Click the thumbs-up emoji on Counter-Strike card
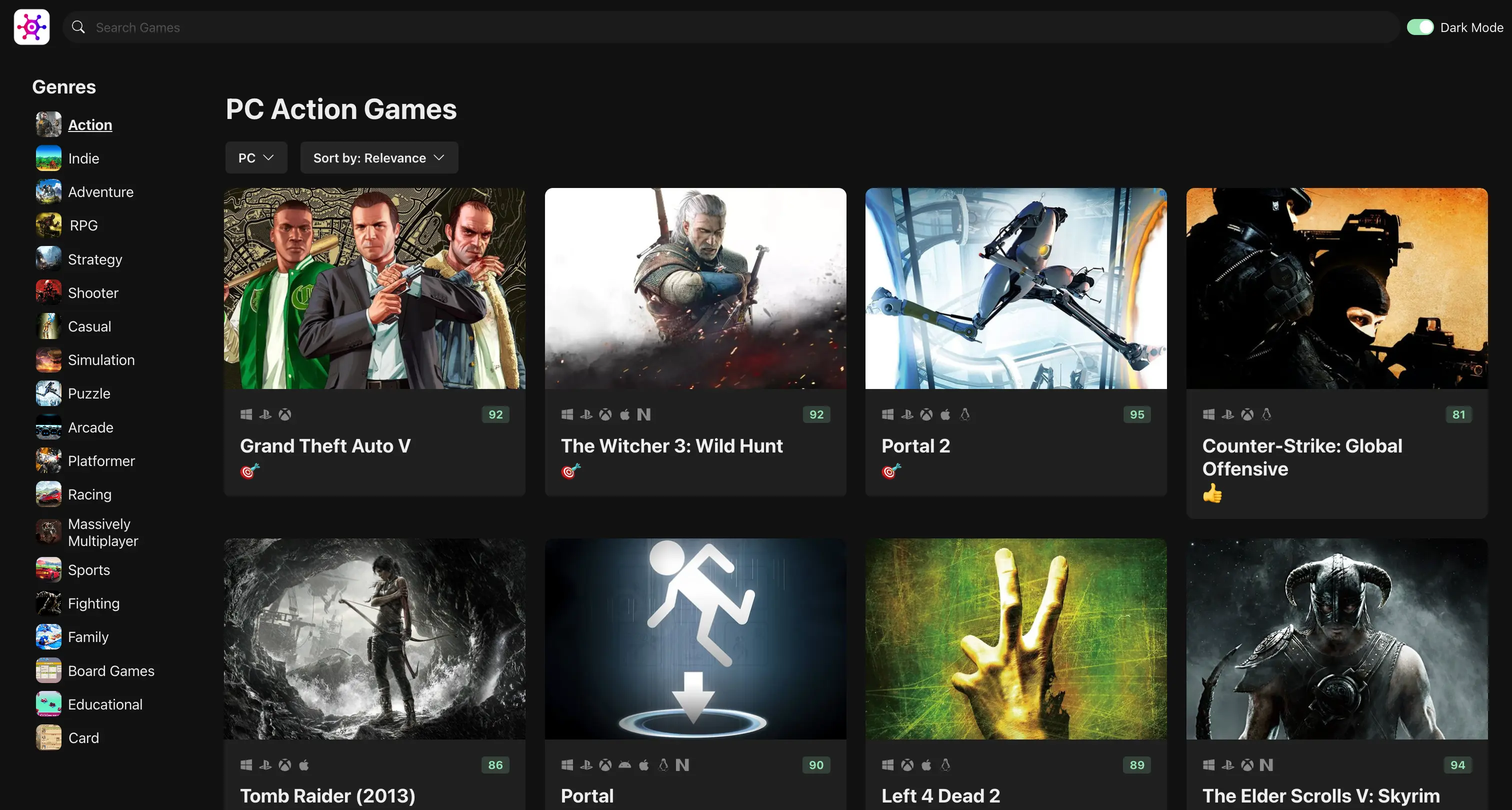 coord(1212,493)
